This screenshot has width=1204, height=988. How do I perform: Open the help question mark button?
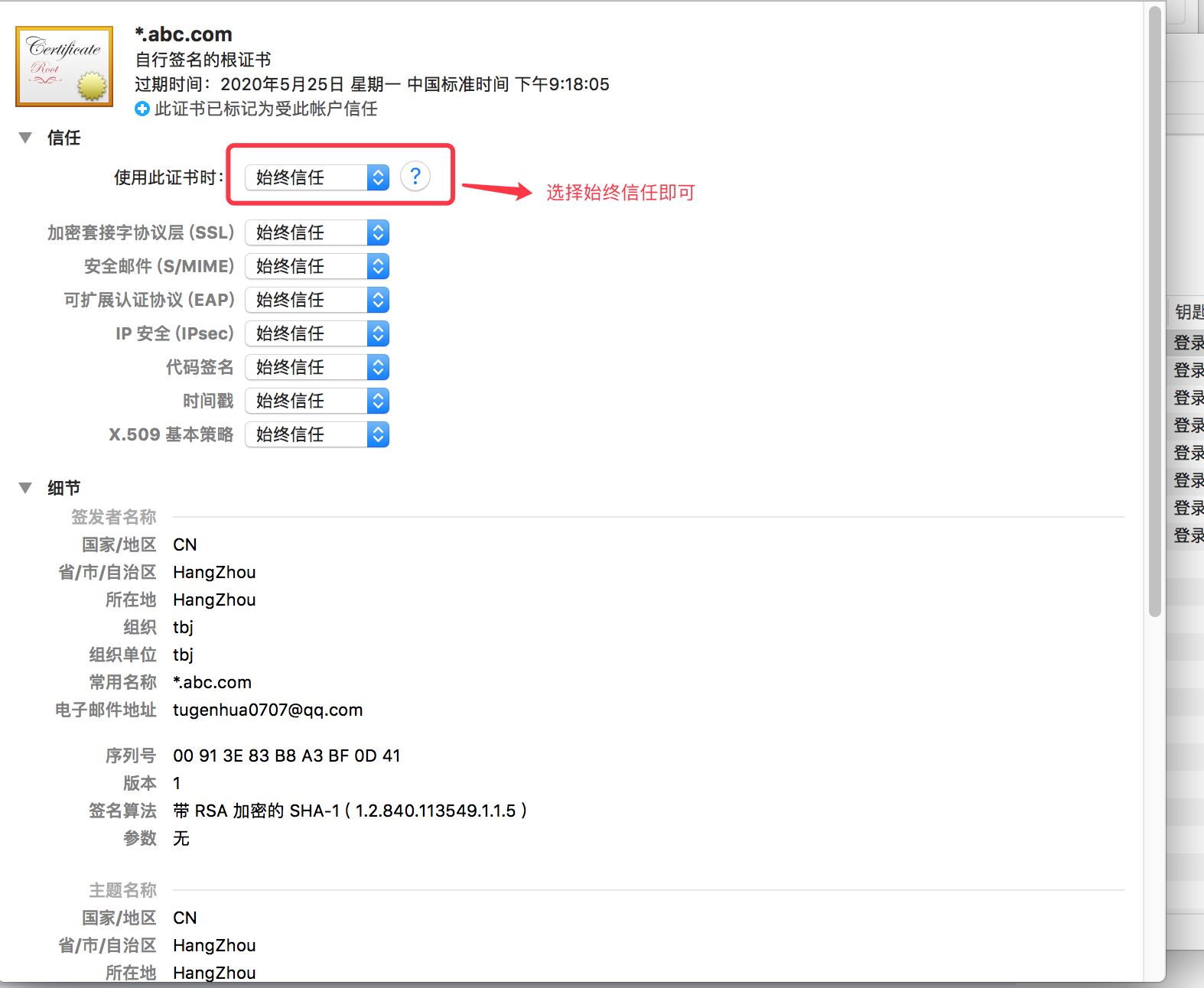(415, 177)
